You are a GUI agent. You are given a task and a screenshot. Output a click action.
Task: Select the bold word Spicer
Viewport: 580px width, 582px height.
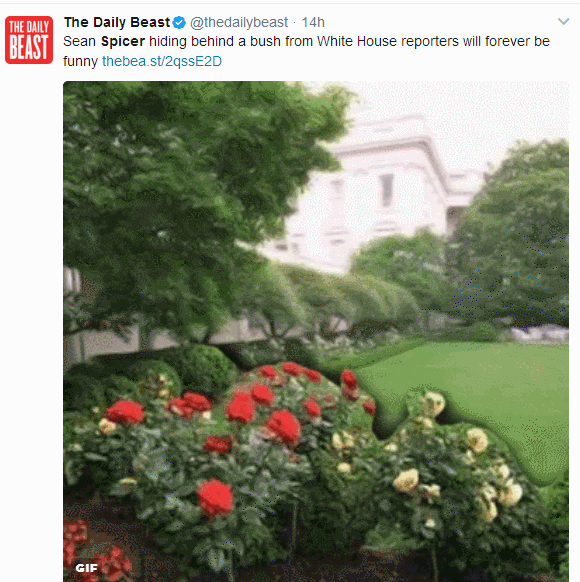[123, 42]
